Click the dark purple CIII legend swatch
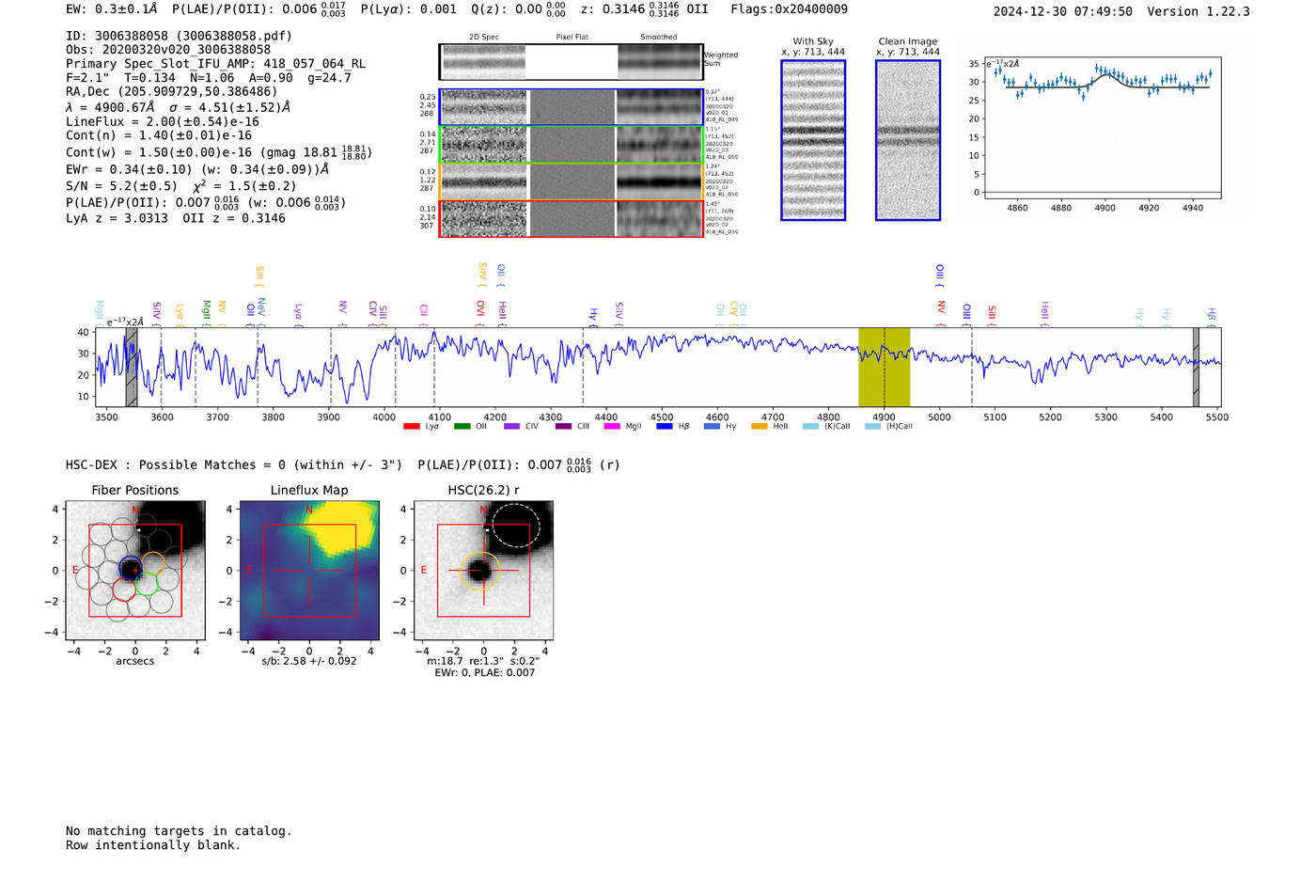The width and height of the screenshot is (1316, 896). pyautogui.click(x=562, y=427)
